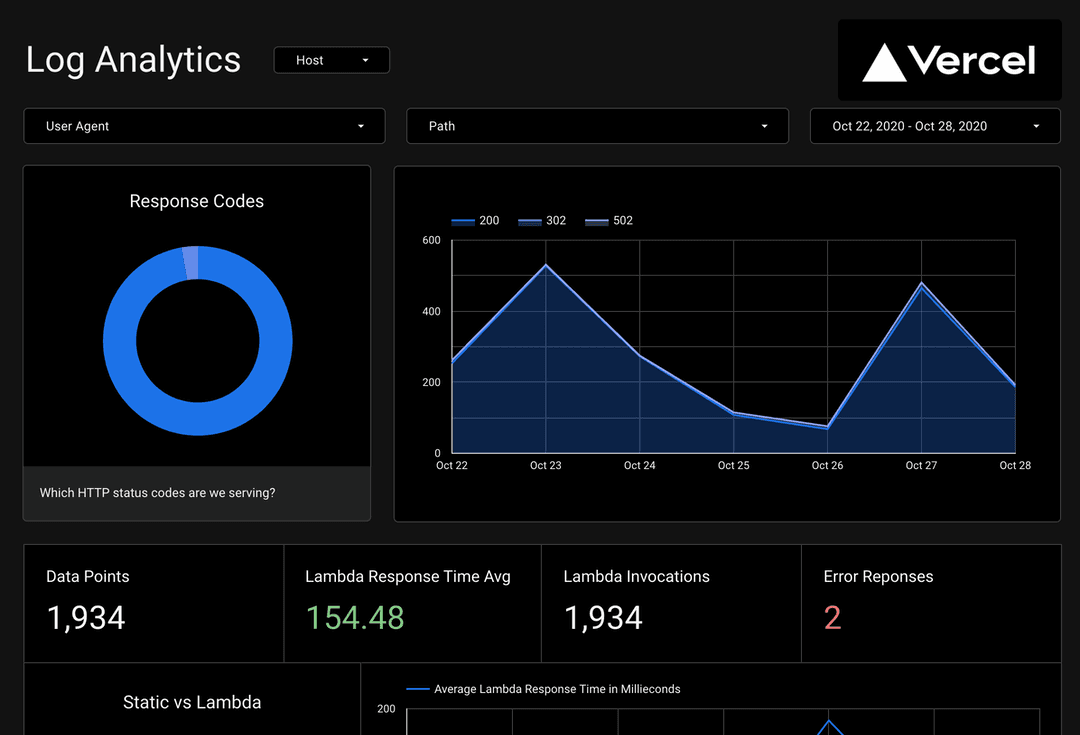Click the Vercel logo
Screen dimensions: 1080x735
tap(949, 61)
